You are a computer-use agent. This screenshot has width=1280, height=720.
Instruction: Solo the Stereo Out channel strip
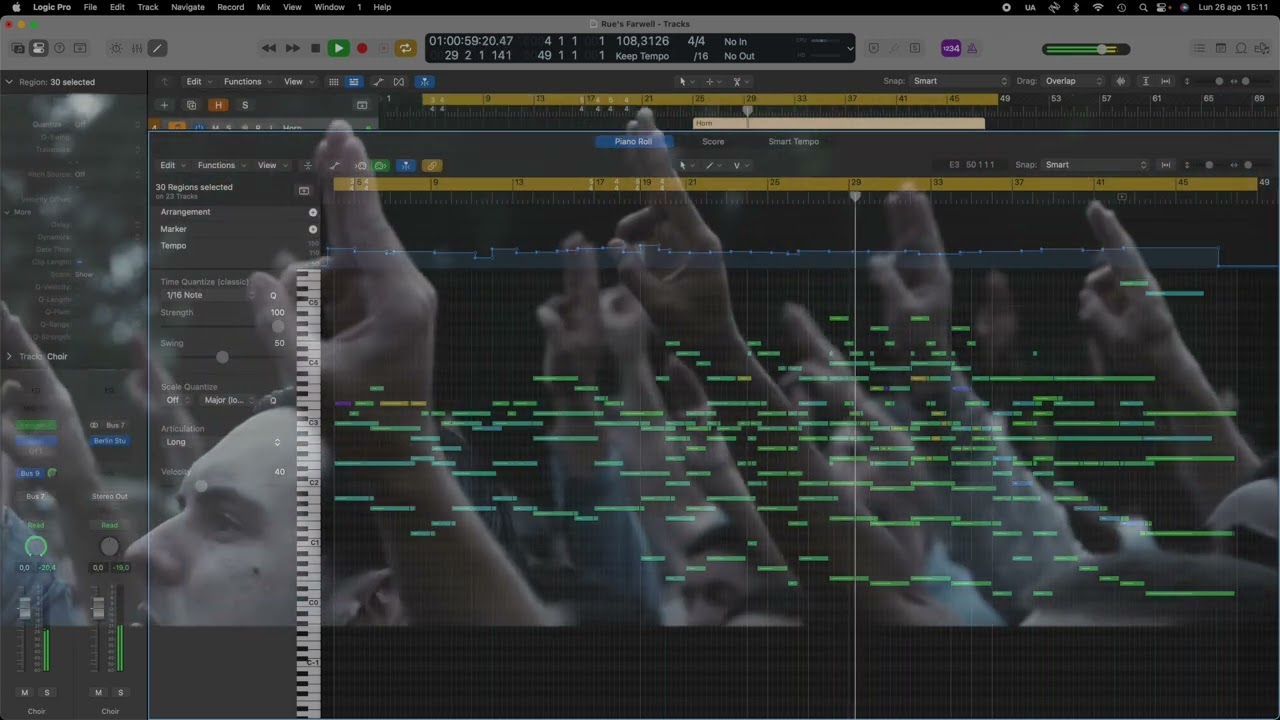pos(121,693)
